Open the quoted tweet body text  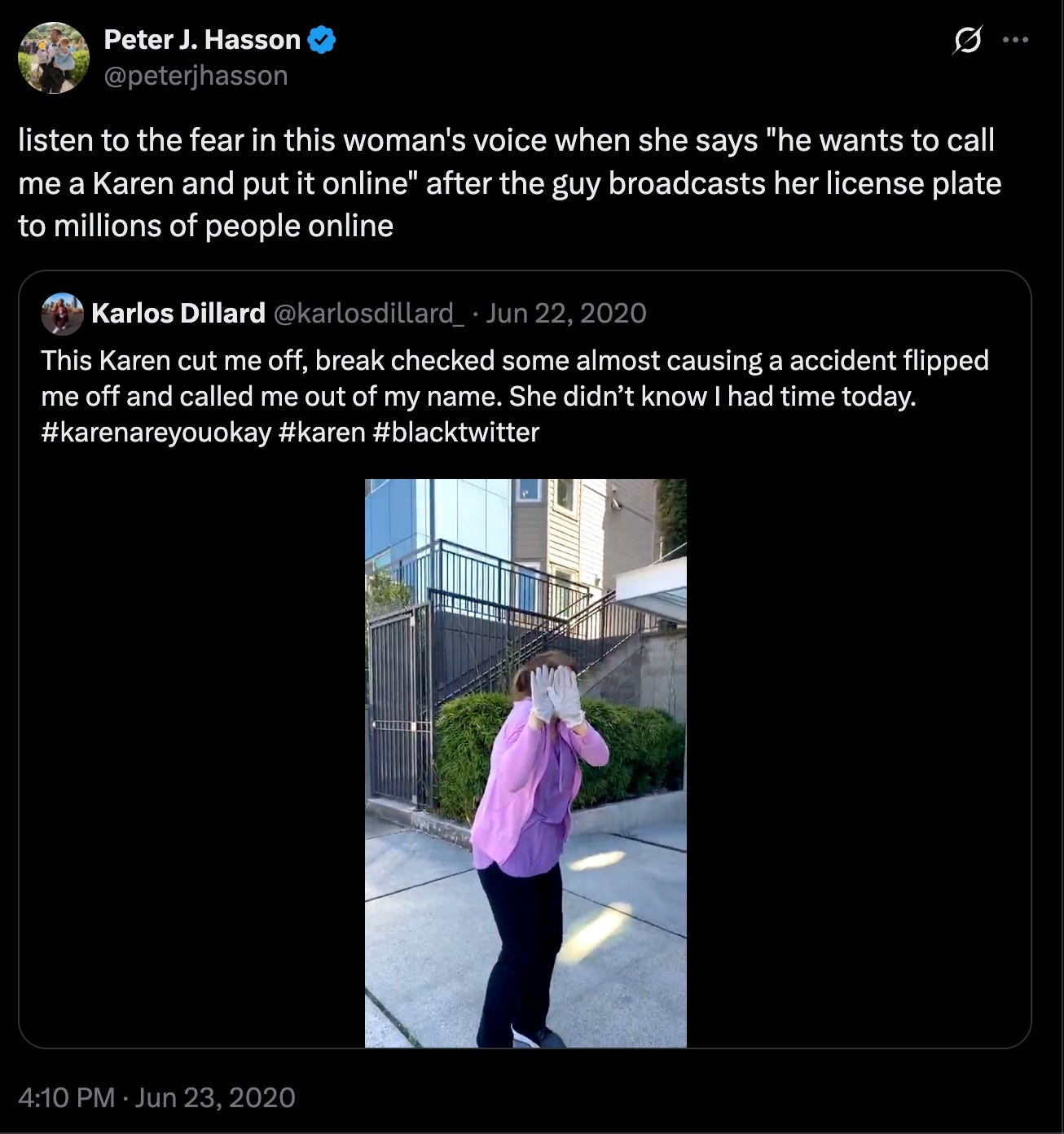click(515, 397)
